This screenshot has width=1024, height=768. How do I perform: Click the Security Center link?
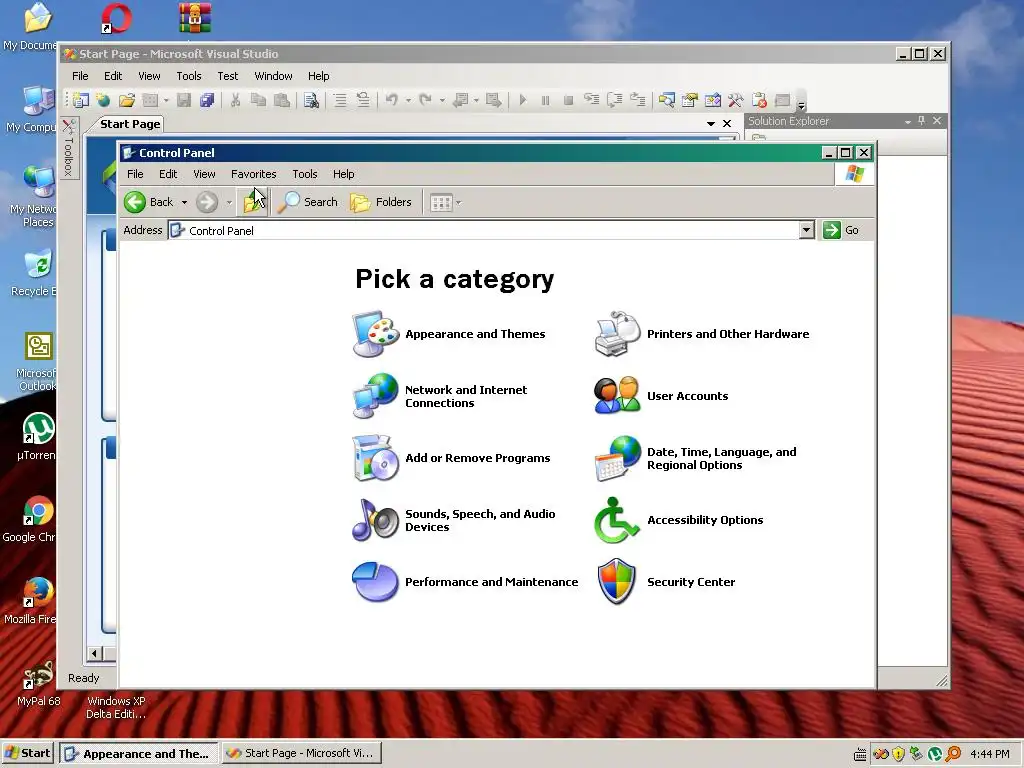coord(691,582)
